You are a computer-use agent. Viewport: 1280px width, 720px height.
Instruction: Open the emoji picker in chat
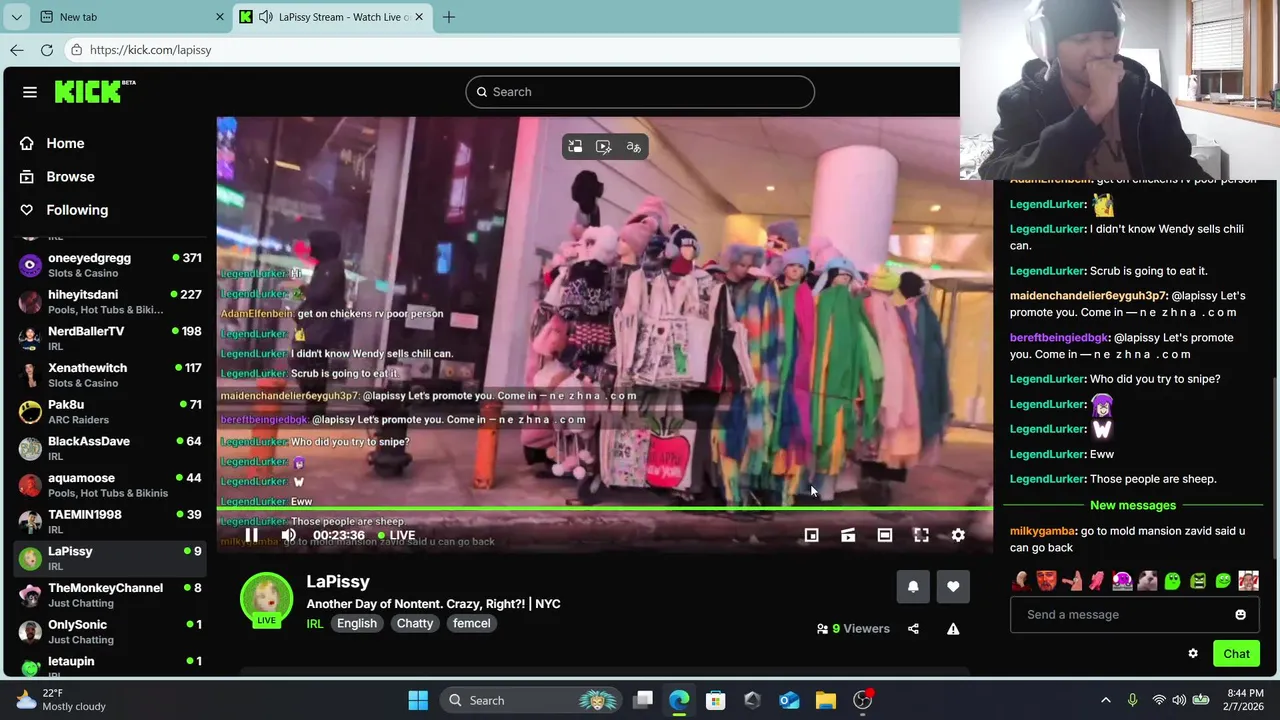(1240, 615)
